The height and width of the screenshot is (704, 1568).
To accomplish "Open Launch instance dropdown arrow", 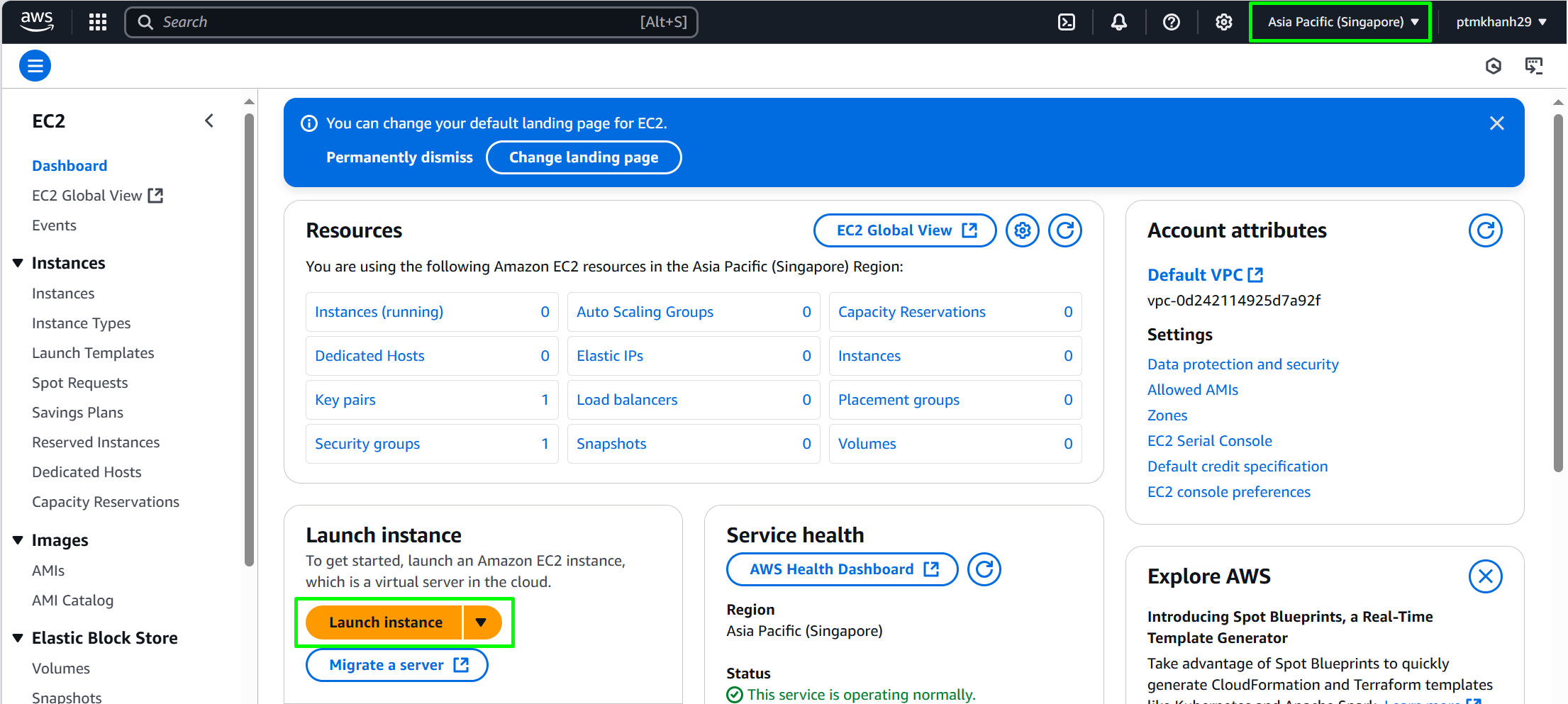I will pyautogui.click(x=482, y=622).
